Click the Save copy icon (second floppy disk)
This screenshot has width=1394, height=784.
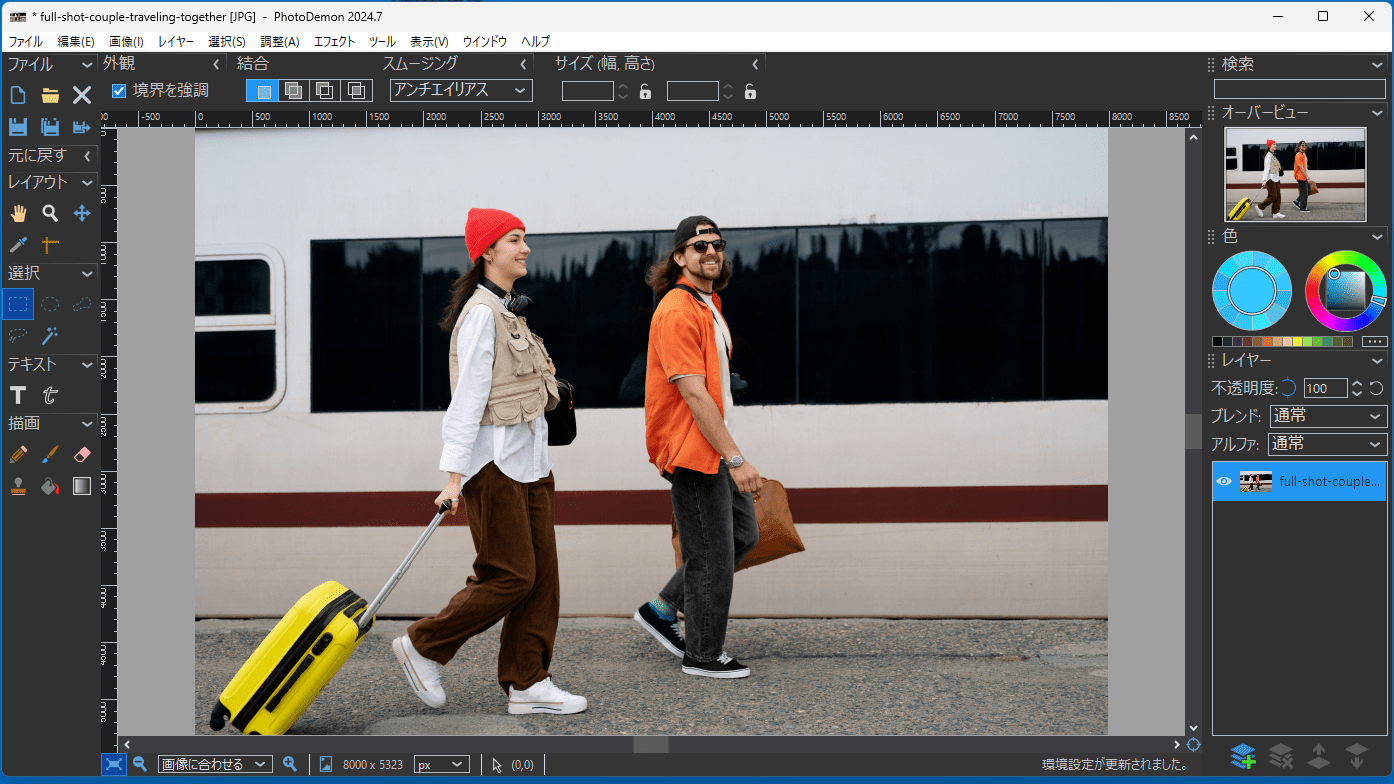(50, 127)
